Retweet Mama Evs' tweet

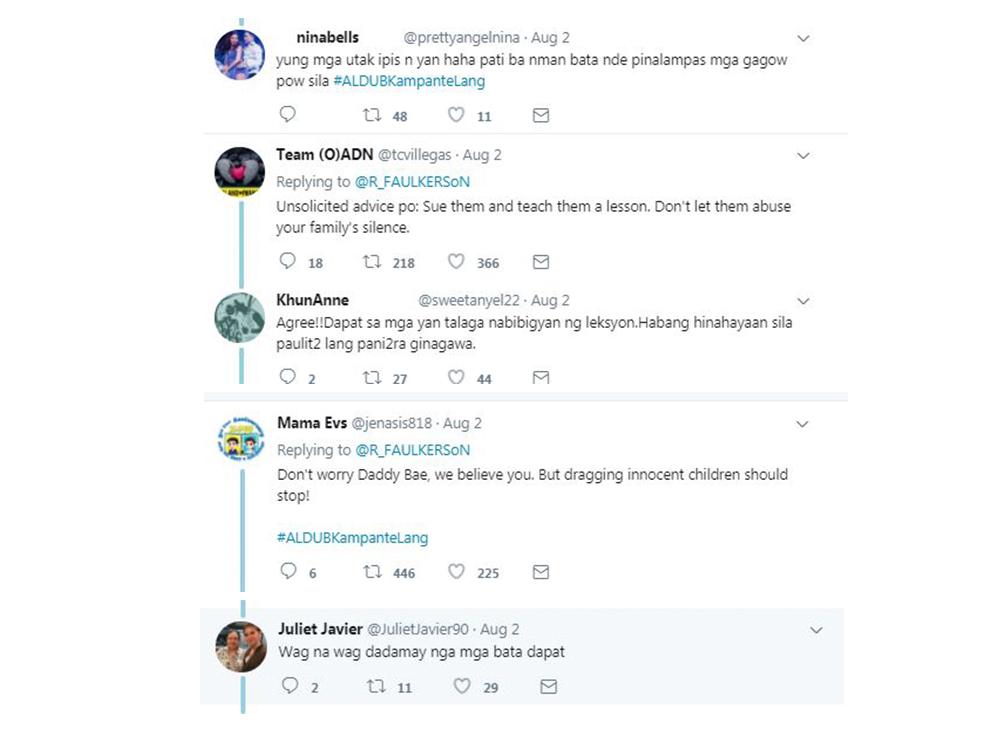point(372,572)
